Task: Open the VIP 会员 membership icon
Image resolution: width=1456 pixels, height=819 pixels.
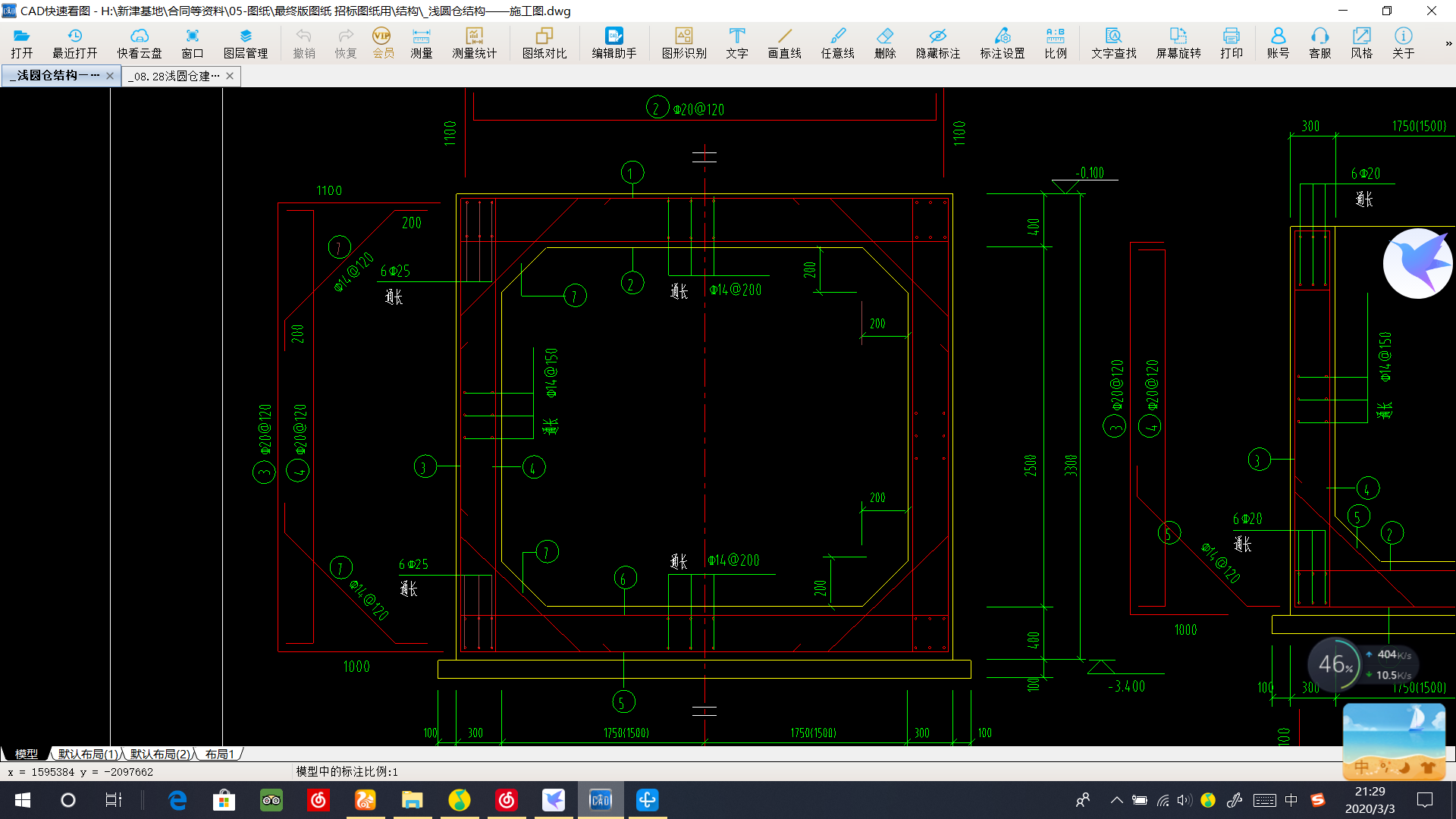Action: [x=383, y=43]
